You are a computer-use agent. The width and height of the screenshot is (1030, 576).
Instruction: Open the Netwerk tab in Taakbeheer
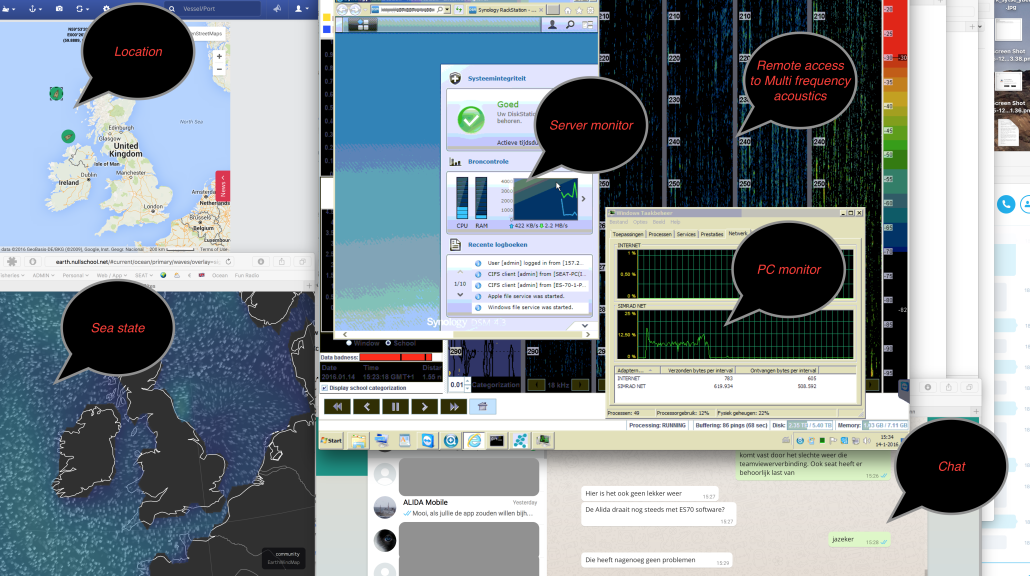point(737,233)
